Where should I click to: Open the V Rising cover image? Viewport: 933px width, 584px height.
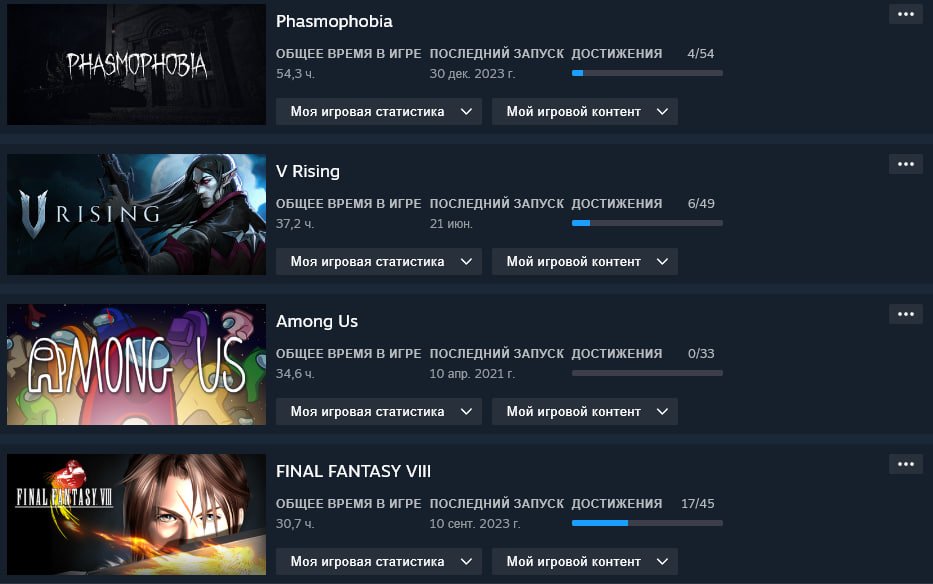tap(136, 214)
